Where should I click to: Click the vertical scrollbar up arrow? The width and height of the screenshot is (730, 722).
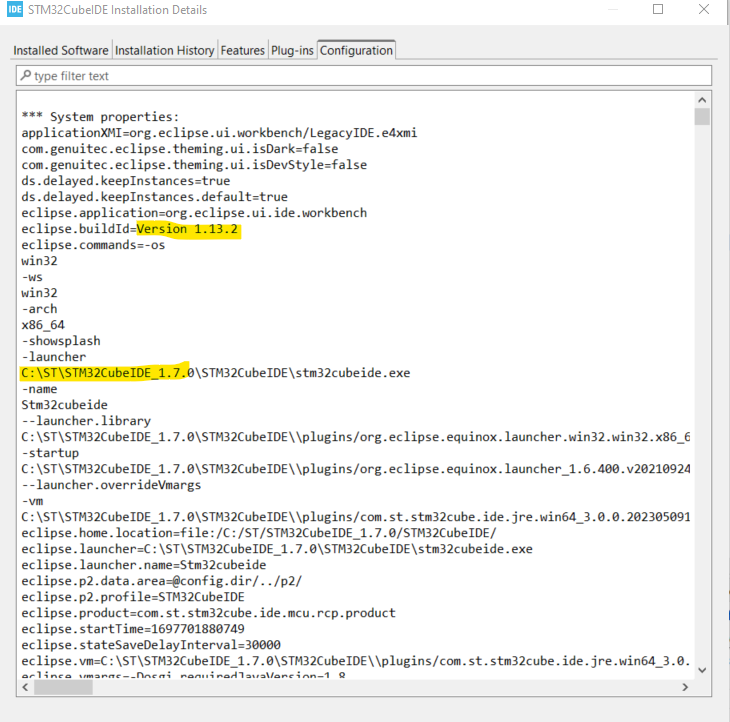click(702, 100)
